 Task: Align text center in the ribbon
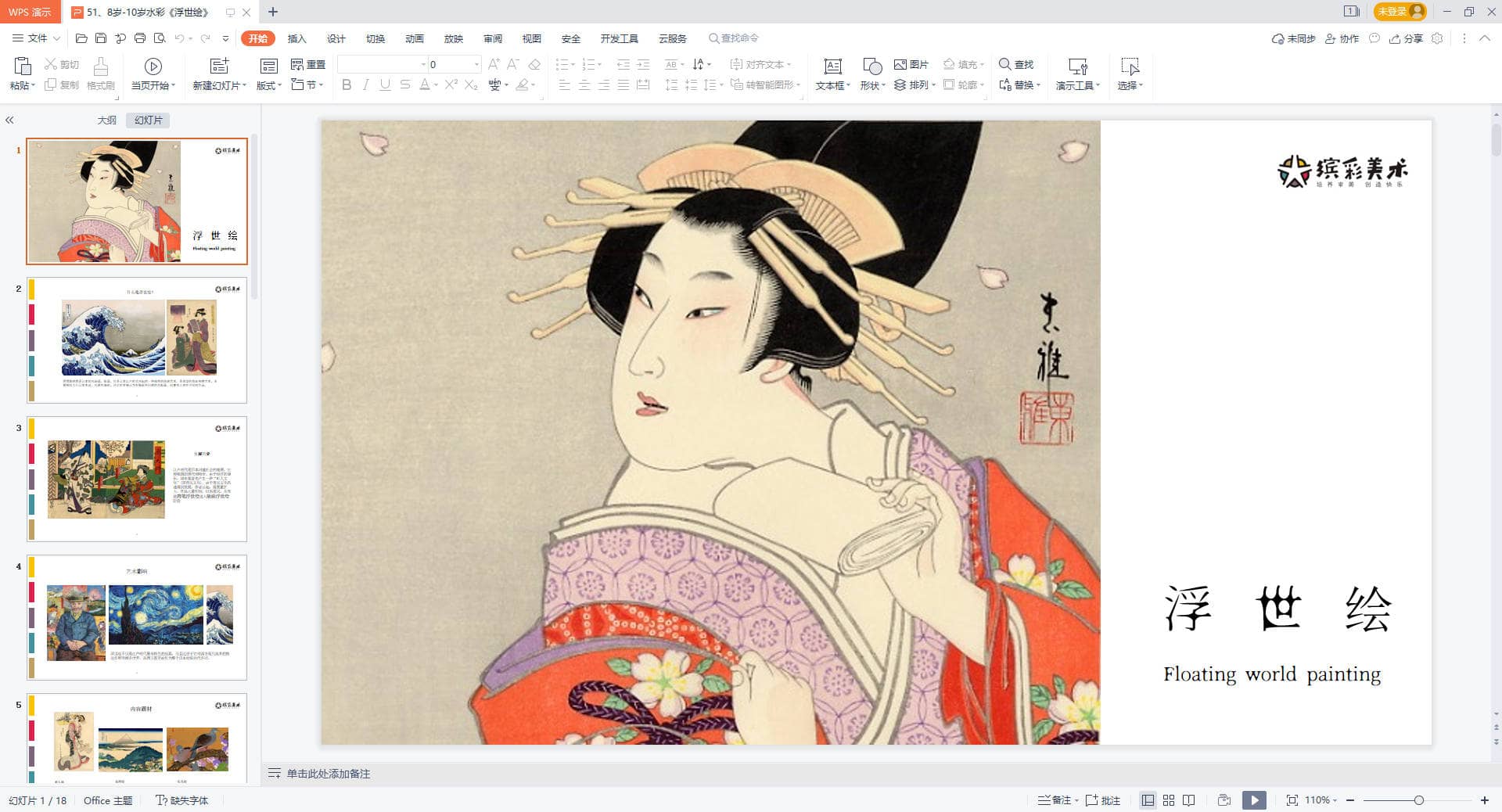point(584,84)
